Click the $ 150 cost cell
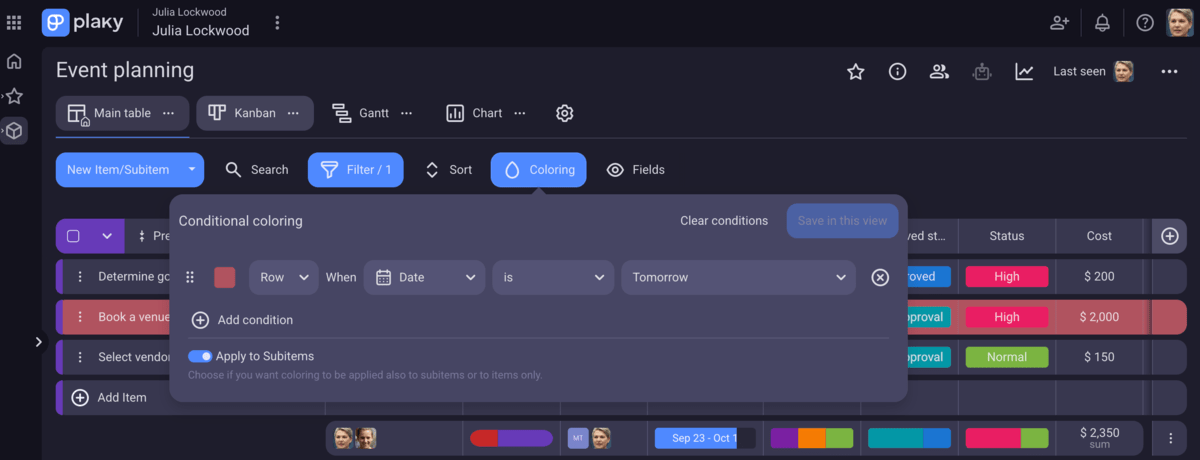The image size is (1200, 460). pyautogui.click(x=1099, y=357)
